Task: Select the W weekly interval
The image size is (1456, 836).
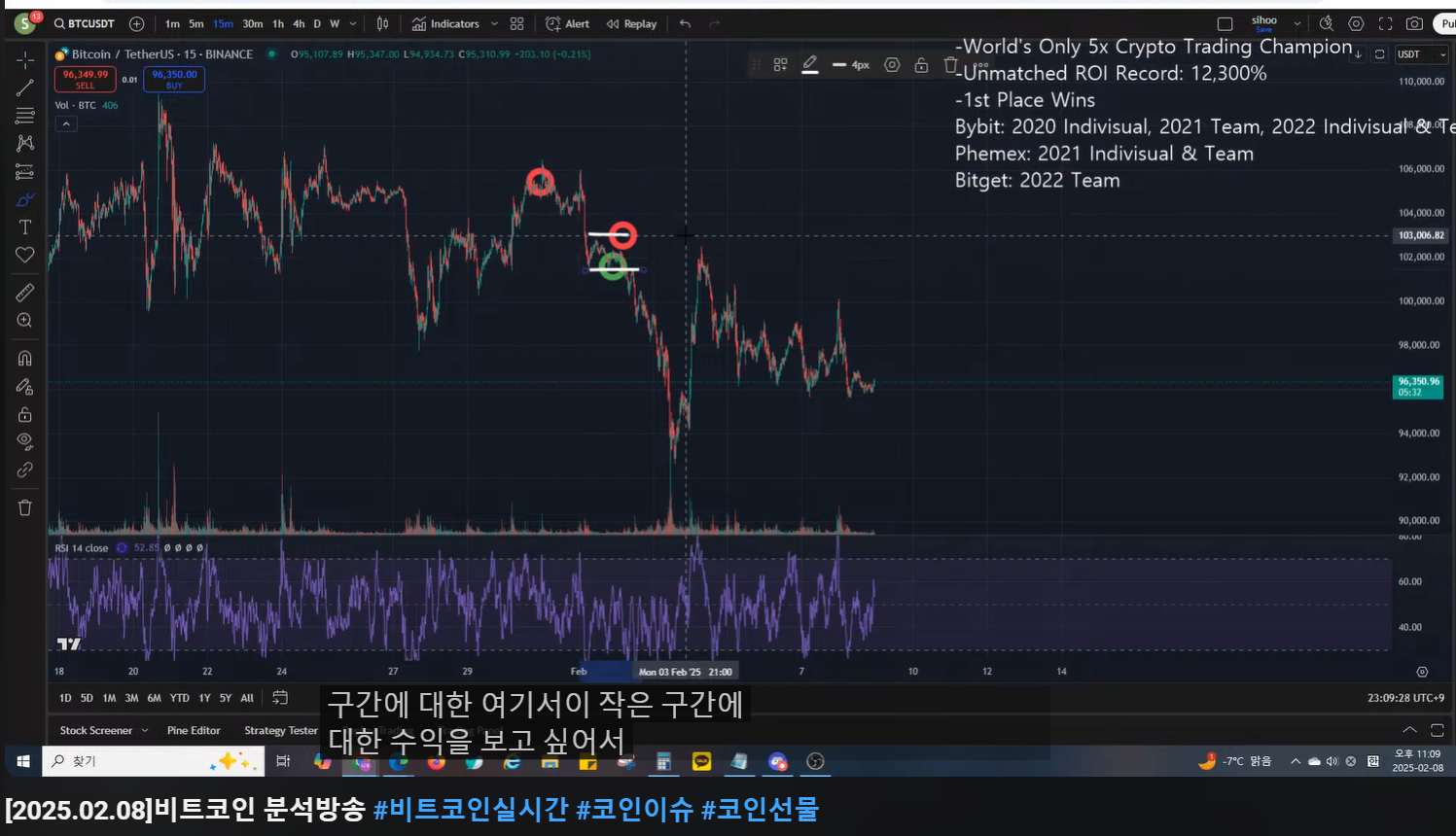Action: (x=335, y=23)
